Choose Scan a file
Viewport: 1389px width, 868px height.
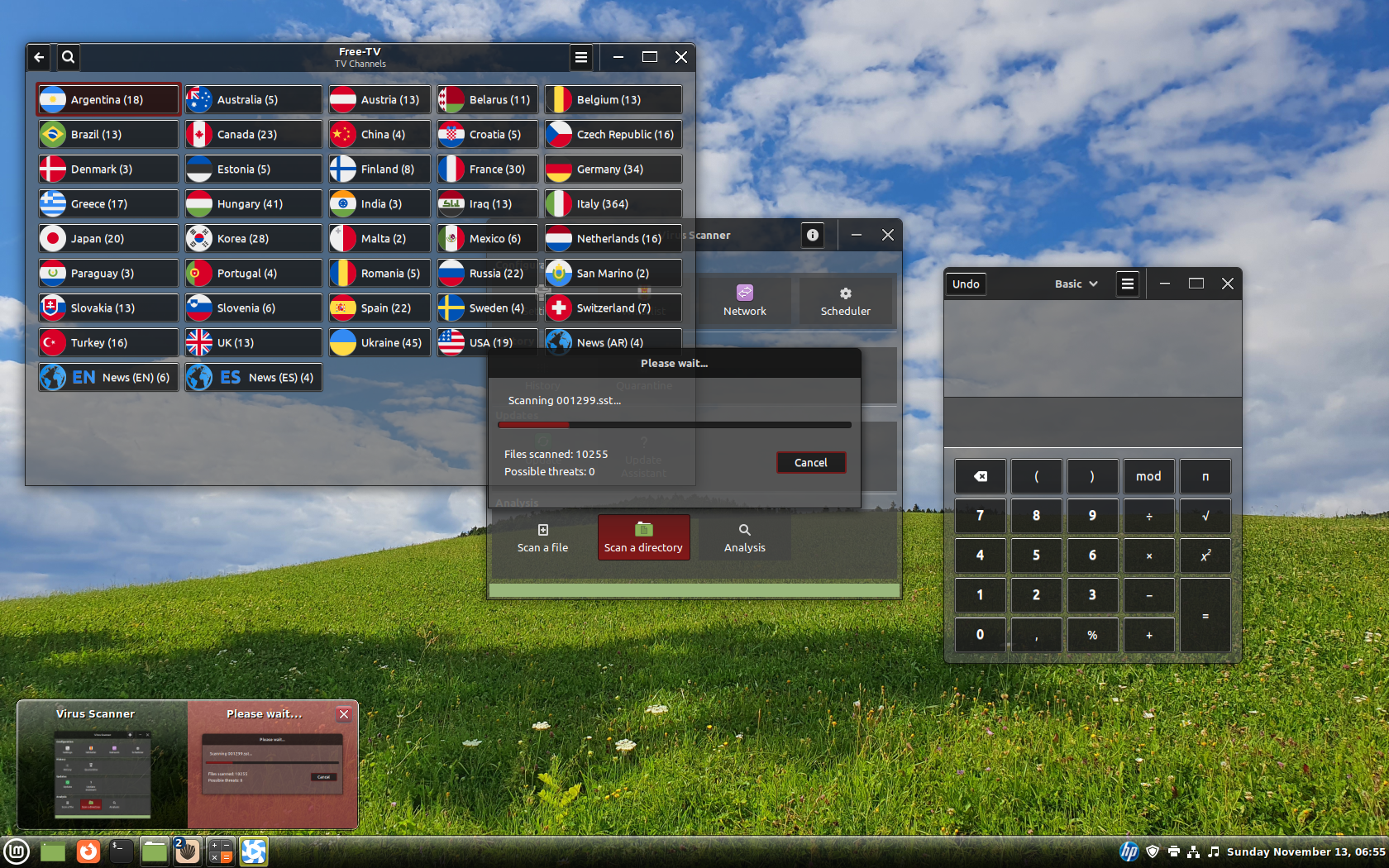[543, 538]
